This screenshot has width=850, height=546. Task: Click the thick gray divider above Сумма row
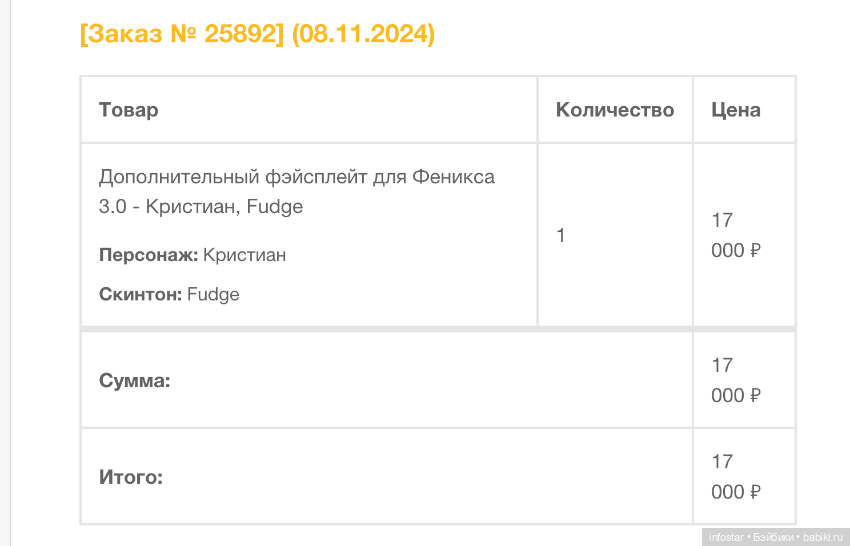[x=437, y=328]
